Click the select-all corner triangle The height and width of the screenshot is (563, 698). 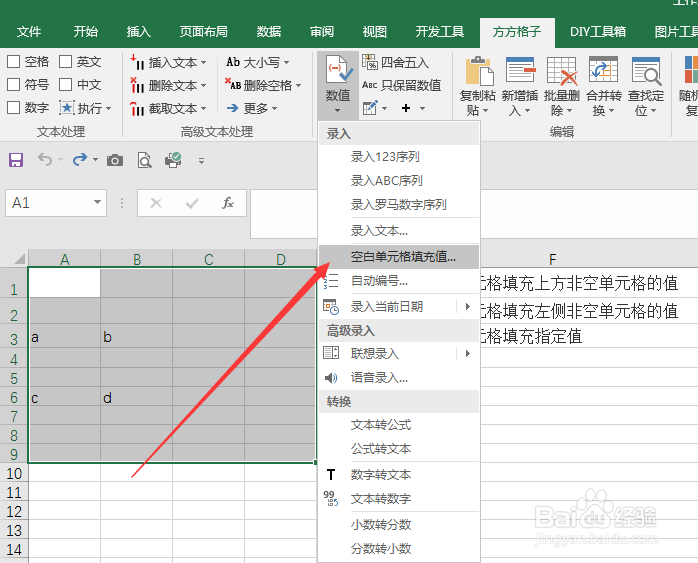click(x=19, y=259)
